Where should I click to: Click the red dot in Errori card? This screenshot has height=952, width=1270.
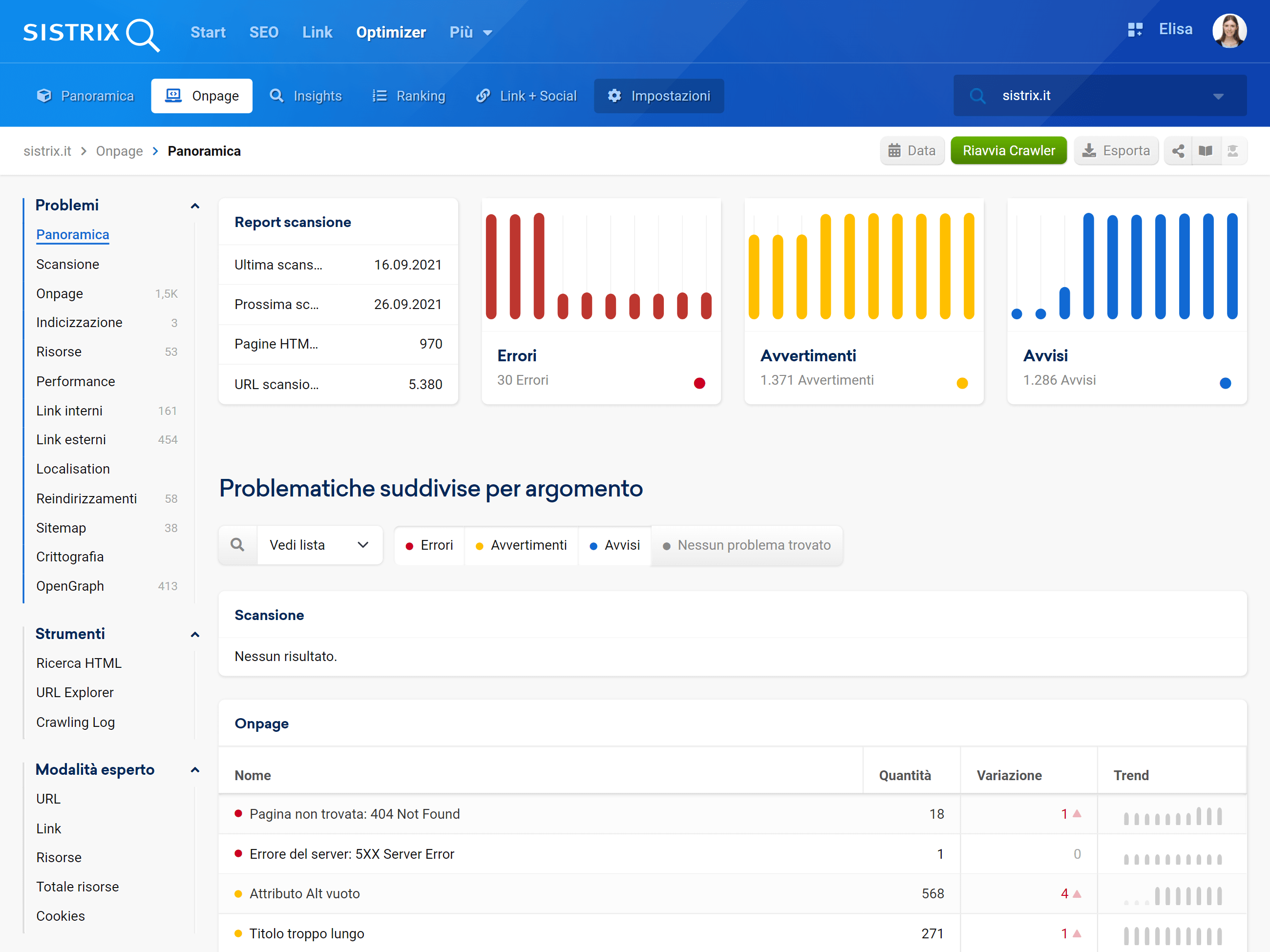click(x=698, y=383)
